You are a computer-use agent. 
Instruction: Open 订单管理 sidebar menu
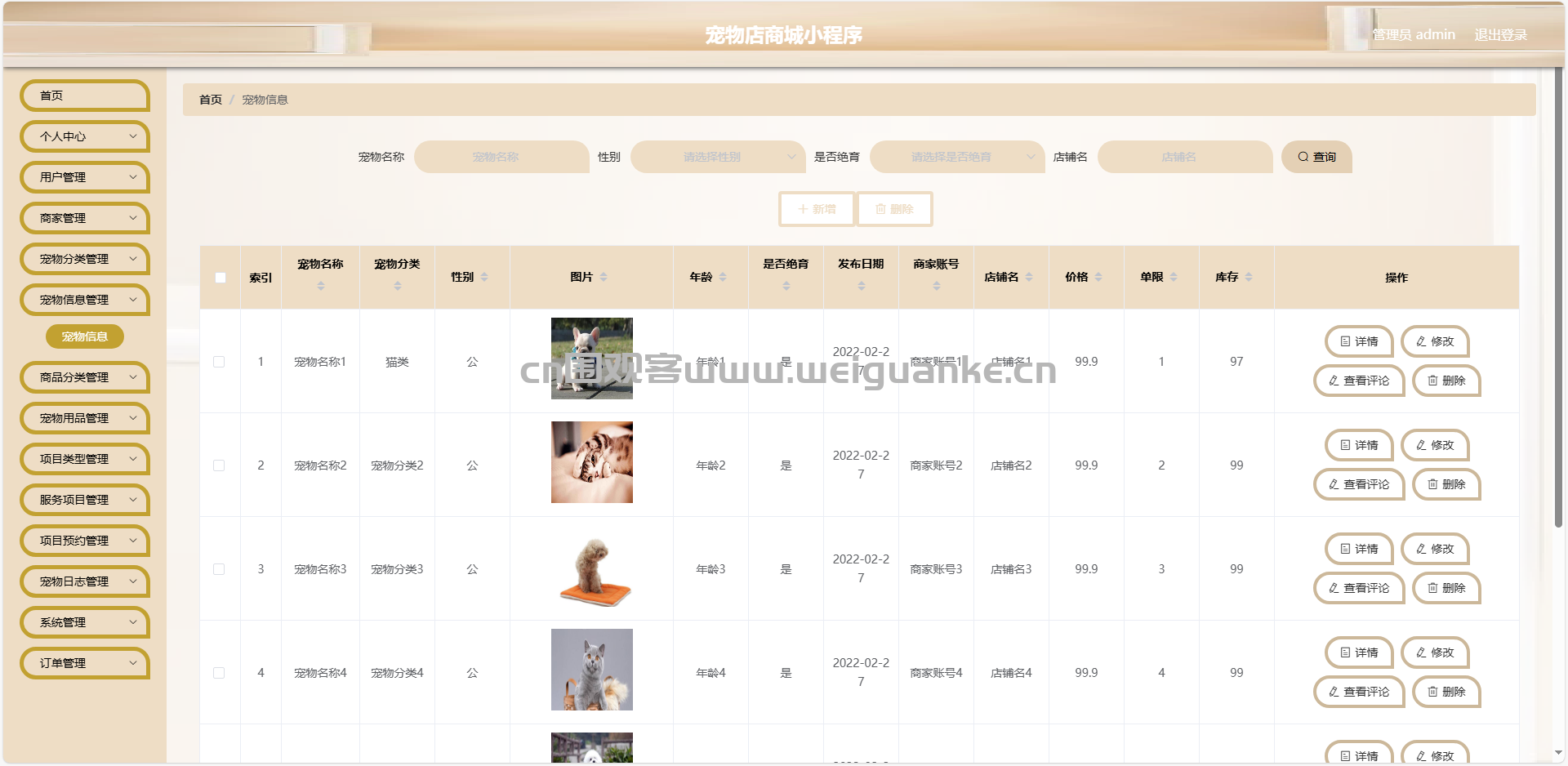(85, 663)
